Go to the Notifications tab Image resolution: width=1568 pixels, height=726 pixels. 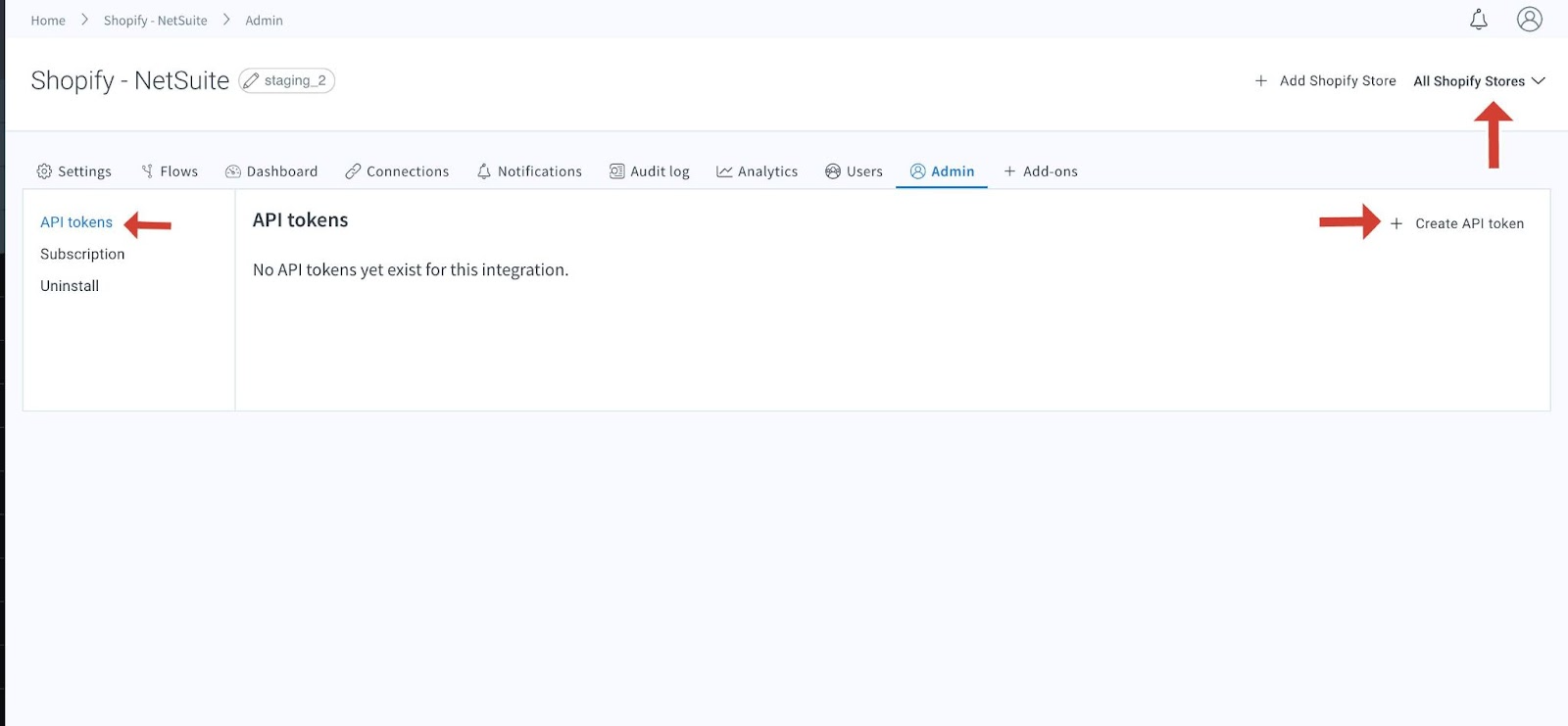[x=529, y=171]
